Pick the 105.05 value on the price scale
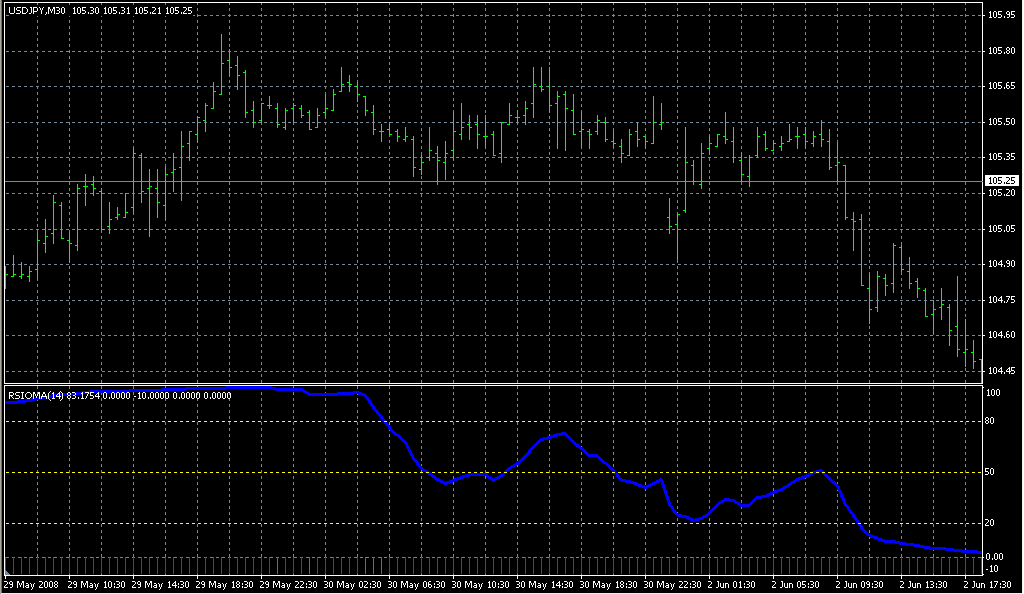The width and height of the screenshot is (1024, 594). click(x=1000, y=229)
